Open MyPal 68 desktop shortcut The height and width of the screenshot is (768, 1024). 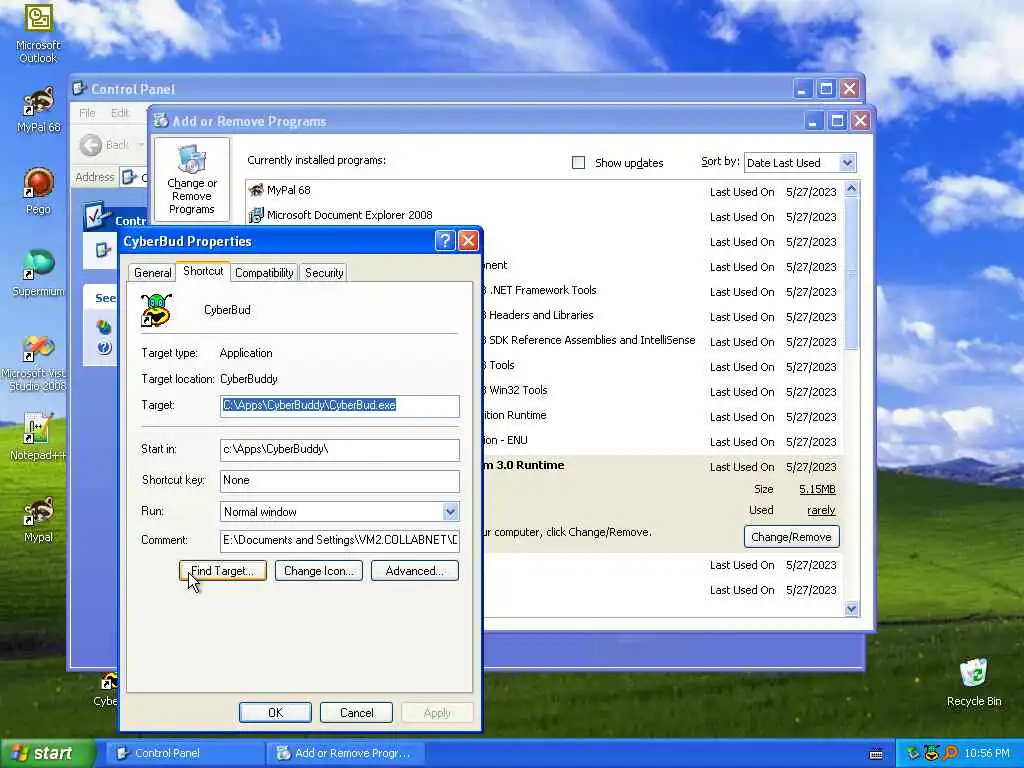click(38, 109)
